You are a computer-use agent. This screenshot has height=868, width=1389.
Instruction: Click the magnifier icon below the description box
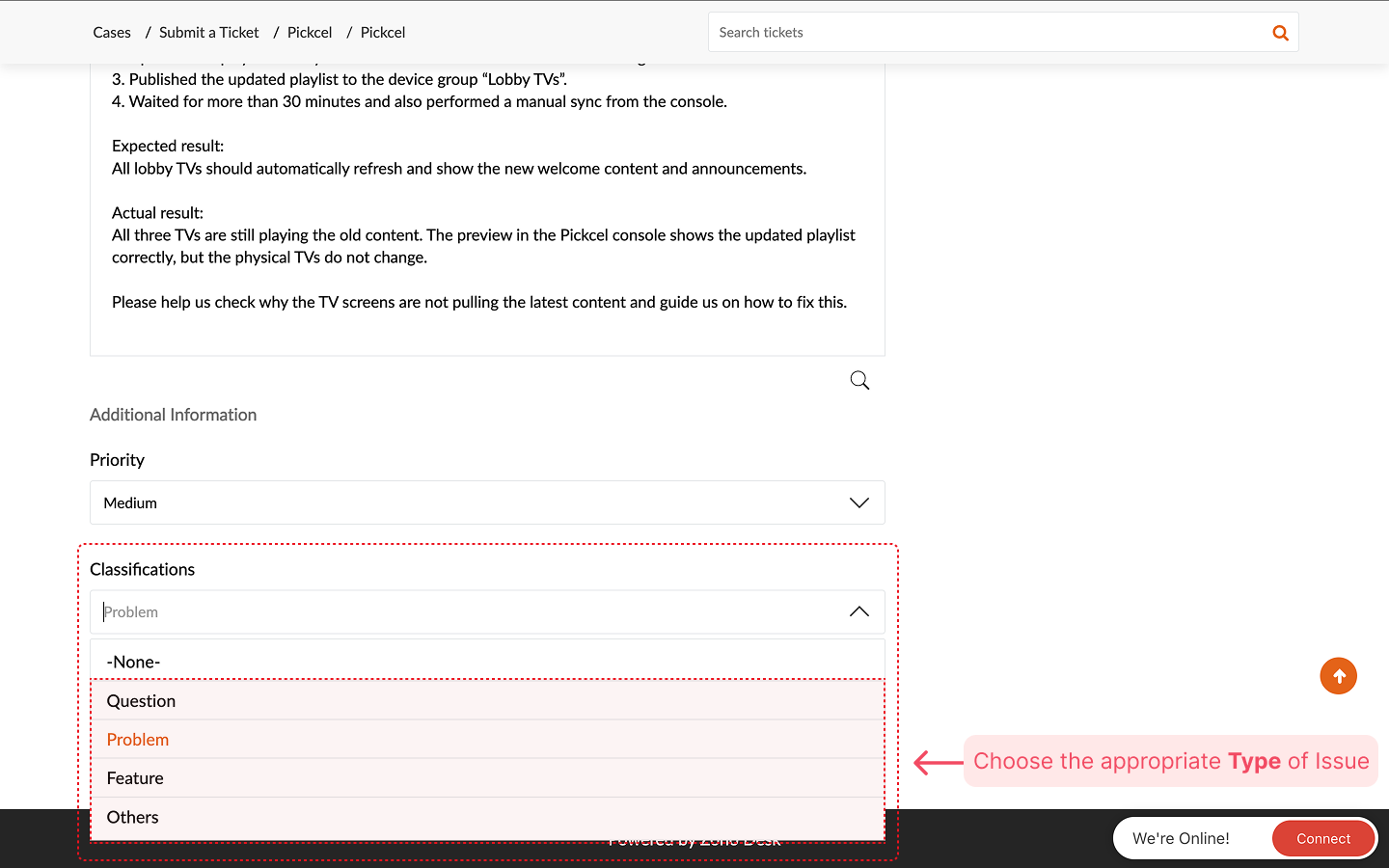(x=859, y=380)
